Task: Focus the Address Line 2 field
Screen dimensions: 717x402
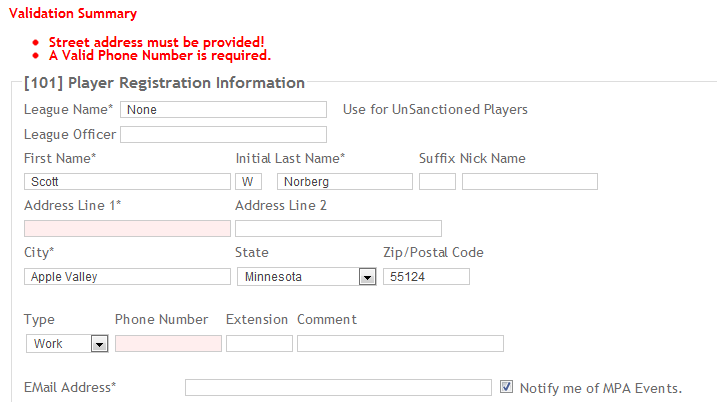Action: tap(338, 229)
